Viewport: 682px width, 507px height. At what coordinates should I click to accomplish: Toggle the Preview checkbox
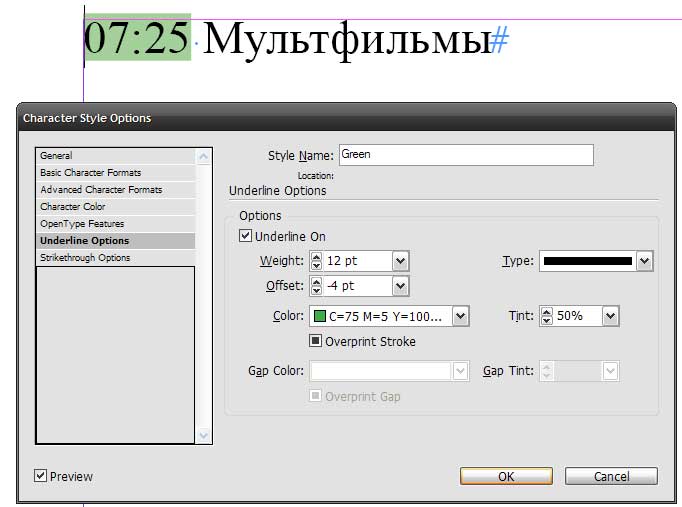(40, 476)
